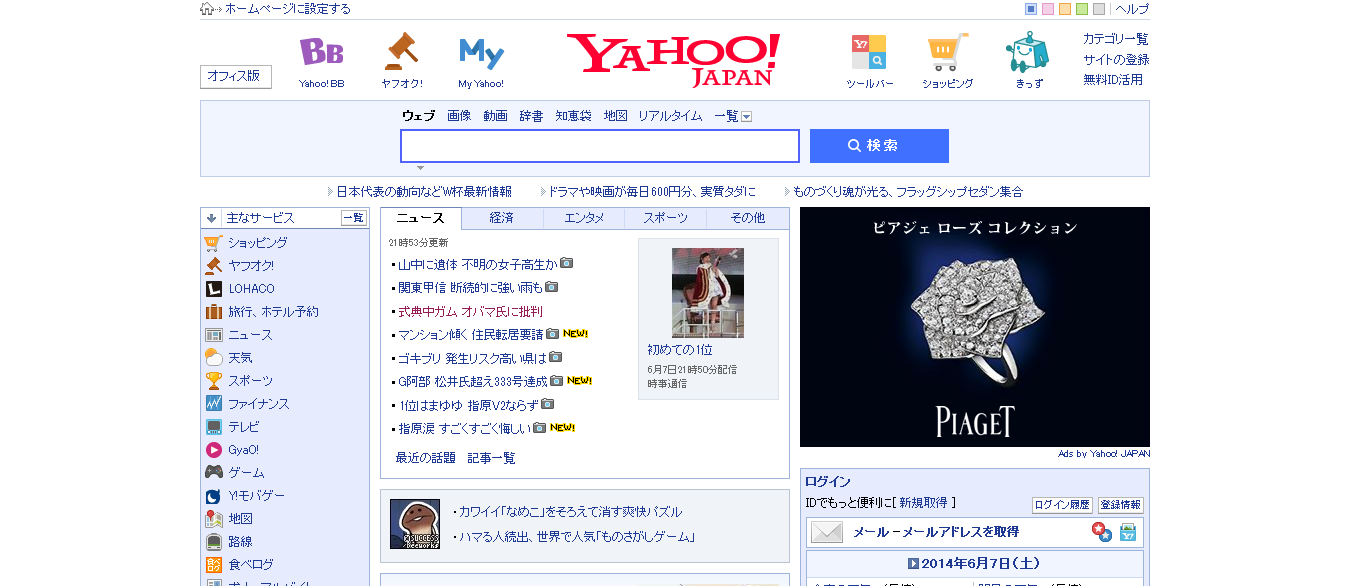This screenshot has width=1349, height=586.
Task: Click the ヤフオク! gavel icon in the sidebar
Action: (x=213, y=265)
